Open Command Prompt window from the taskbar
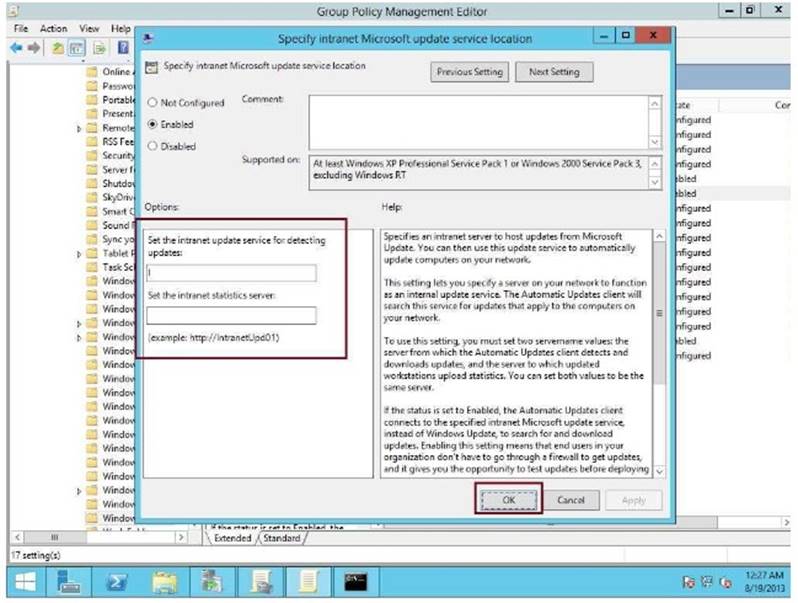 click(x=353, y=581)
